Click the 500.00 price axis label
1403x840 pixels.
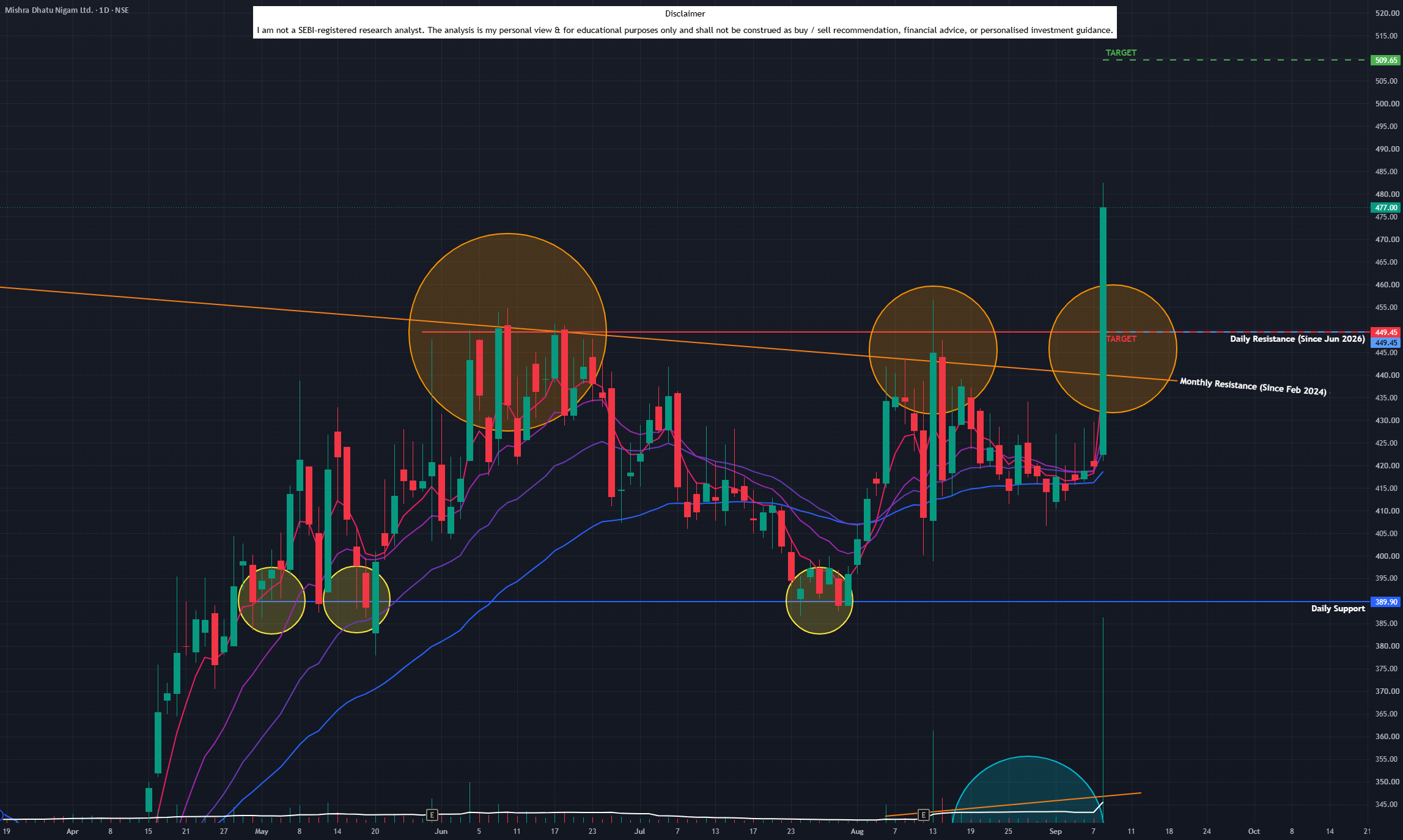(x=1386, y=103)
